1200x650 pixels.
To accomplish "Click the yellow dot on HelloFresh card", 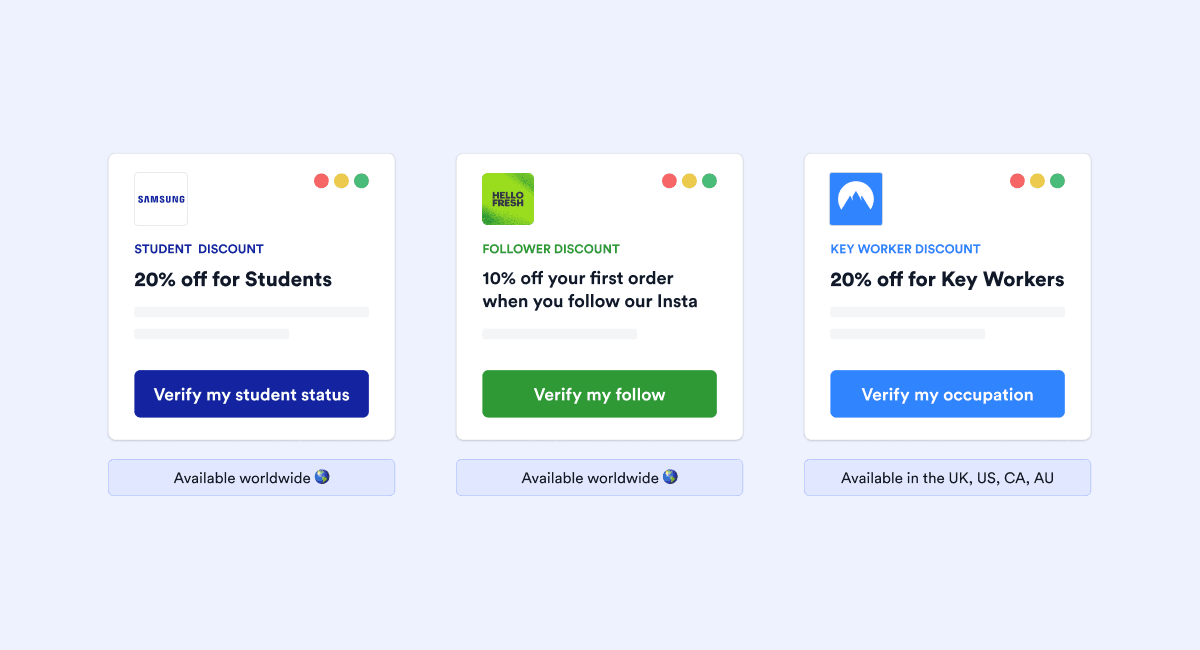I will (x=689, y=181).
